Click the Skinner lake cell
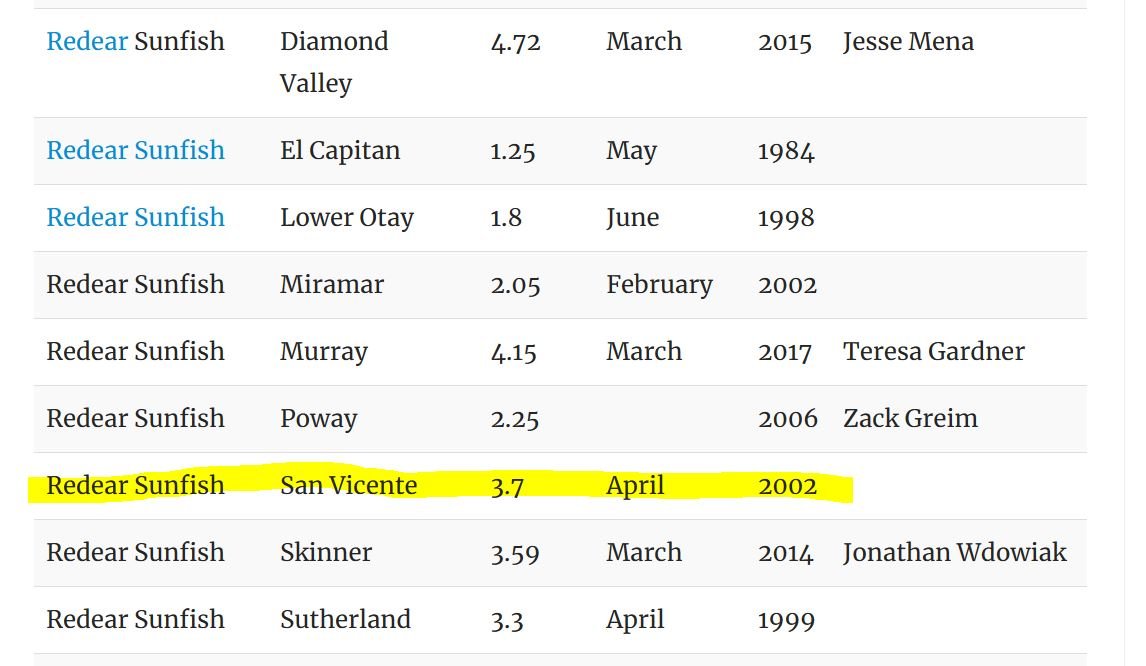Screen dimensions: 1146x666 (x=325, y=553)
